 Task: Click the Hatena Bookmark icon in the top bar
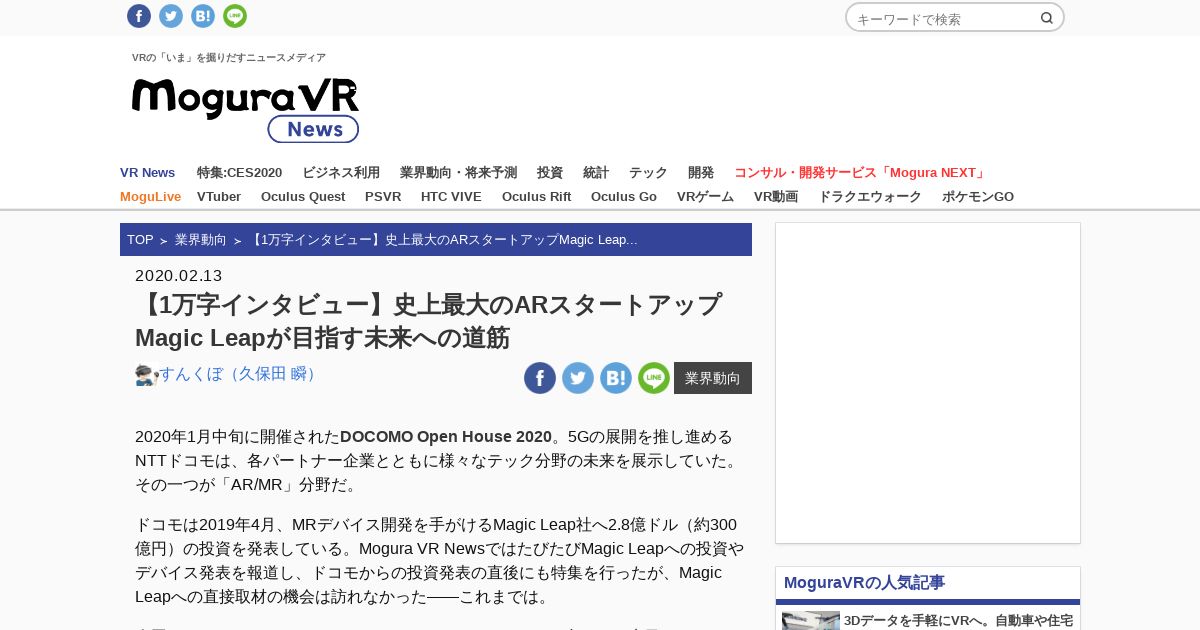[x=203, y=16]
